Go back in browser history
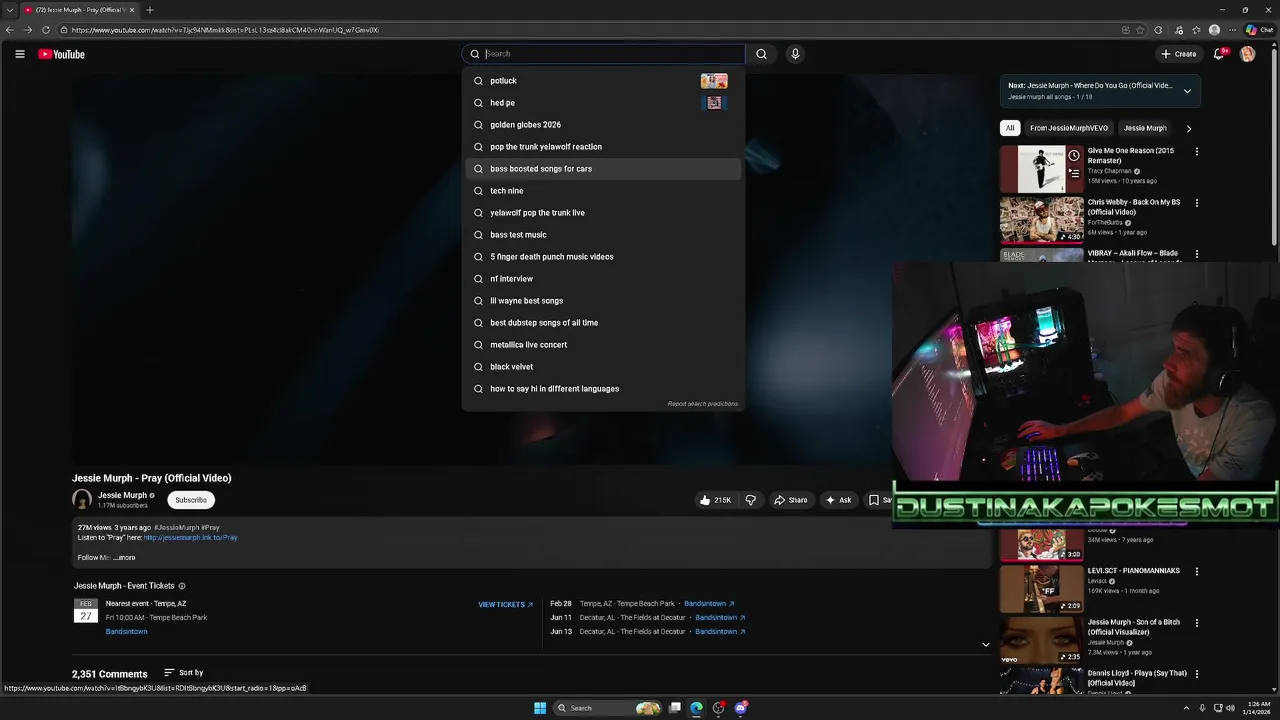 tap(10, 30)
